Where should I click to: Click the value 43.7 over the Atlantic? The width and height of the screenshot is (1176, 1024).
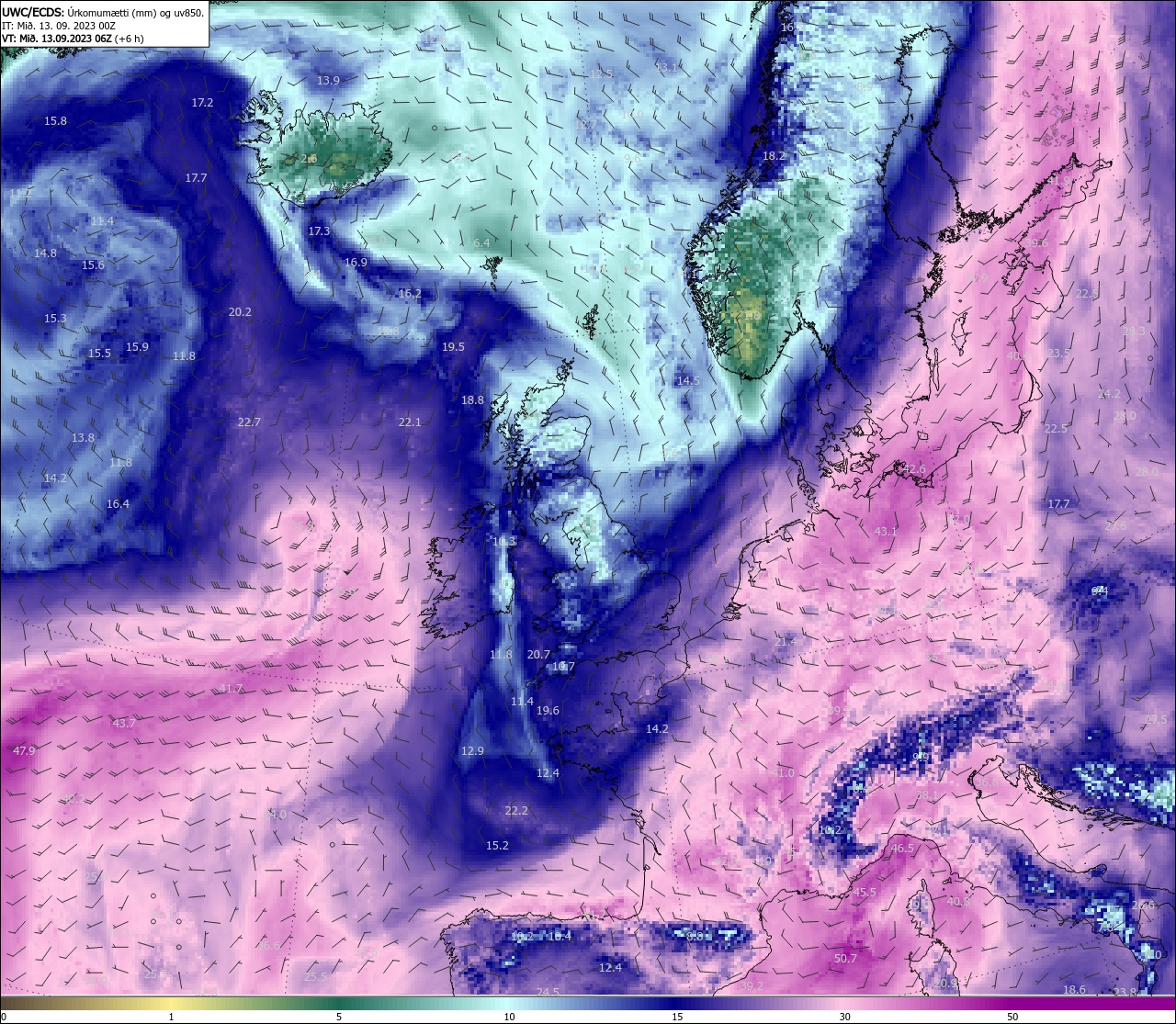(x=124, y=724)
